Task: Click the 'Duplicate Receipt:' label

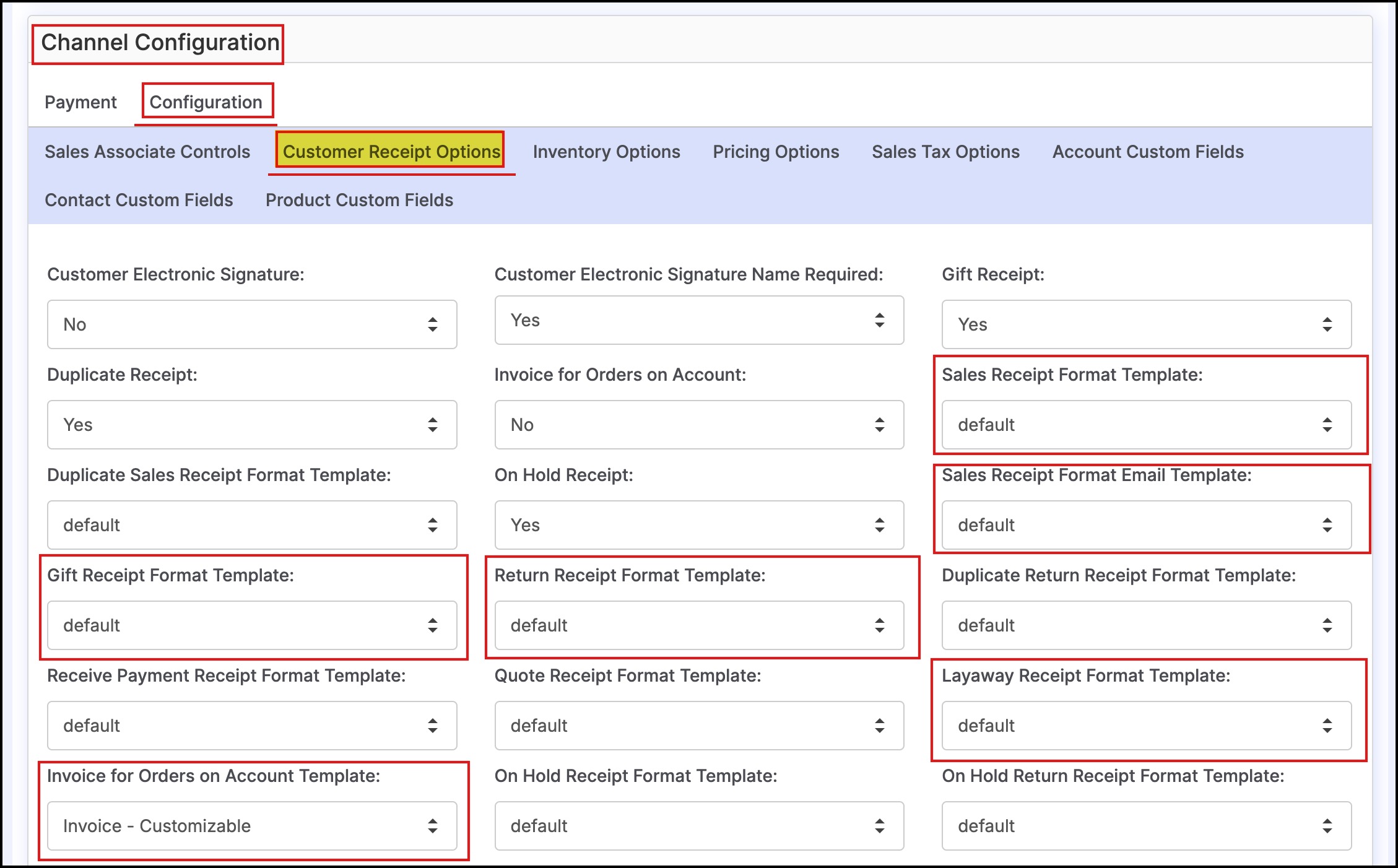Action: (x=122, y=375)
